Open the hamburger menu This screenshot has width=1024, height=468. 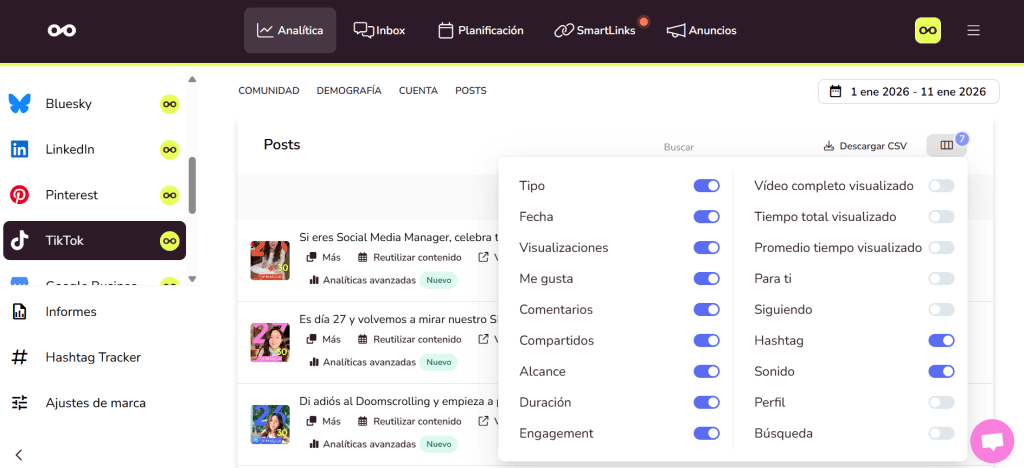point(974,30)
